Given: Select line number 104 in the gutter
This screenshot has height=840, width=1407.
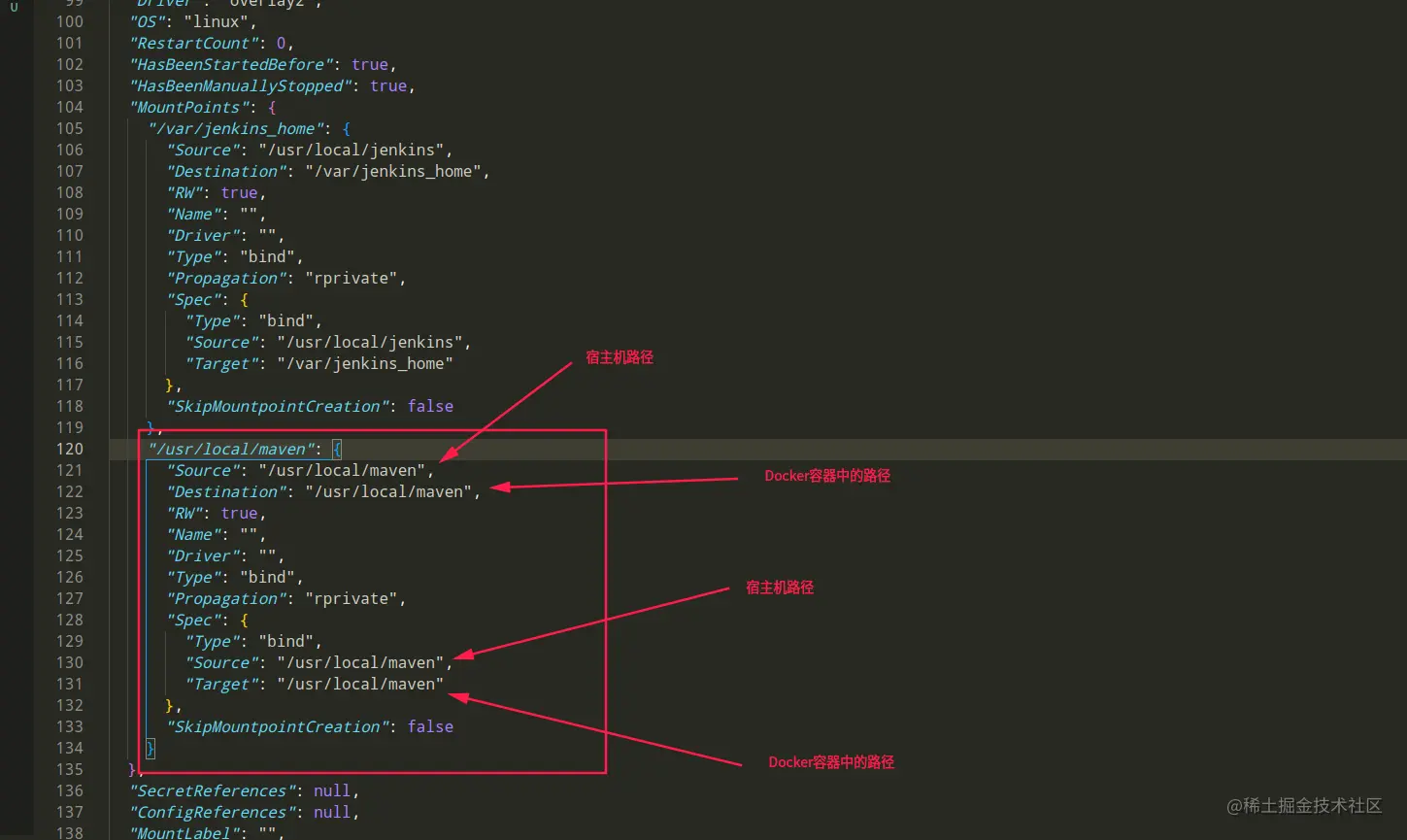Looking at the screenshot, I should coord(70,107).
